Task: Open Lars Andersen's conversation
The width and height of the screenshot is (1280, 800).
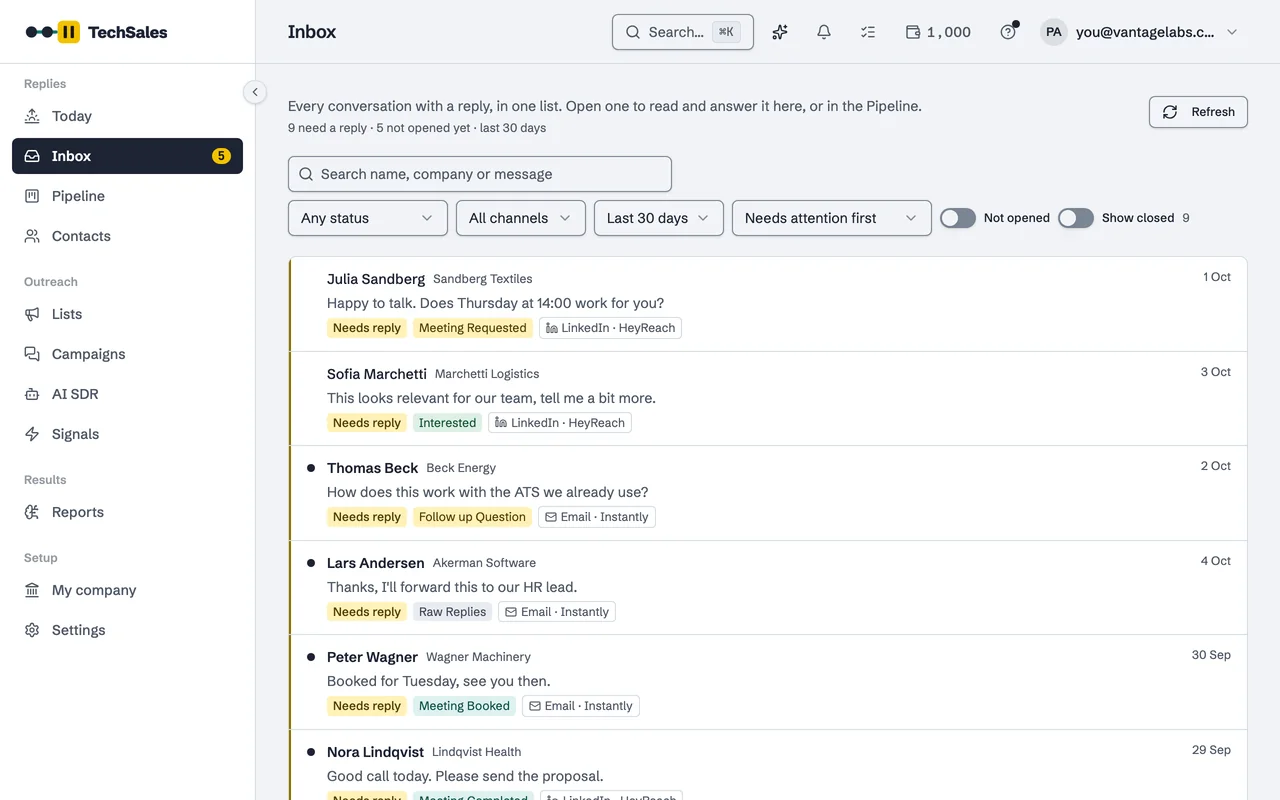Action: (x=768, y=588)
